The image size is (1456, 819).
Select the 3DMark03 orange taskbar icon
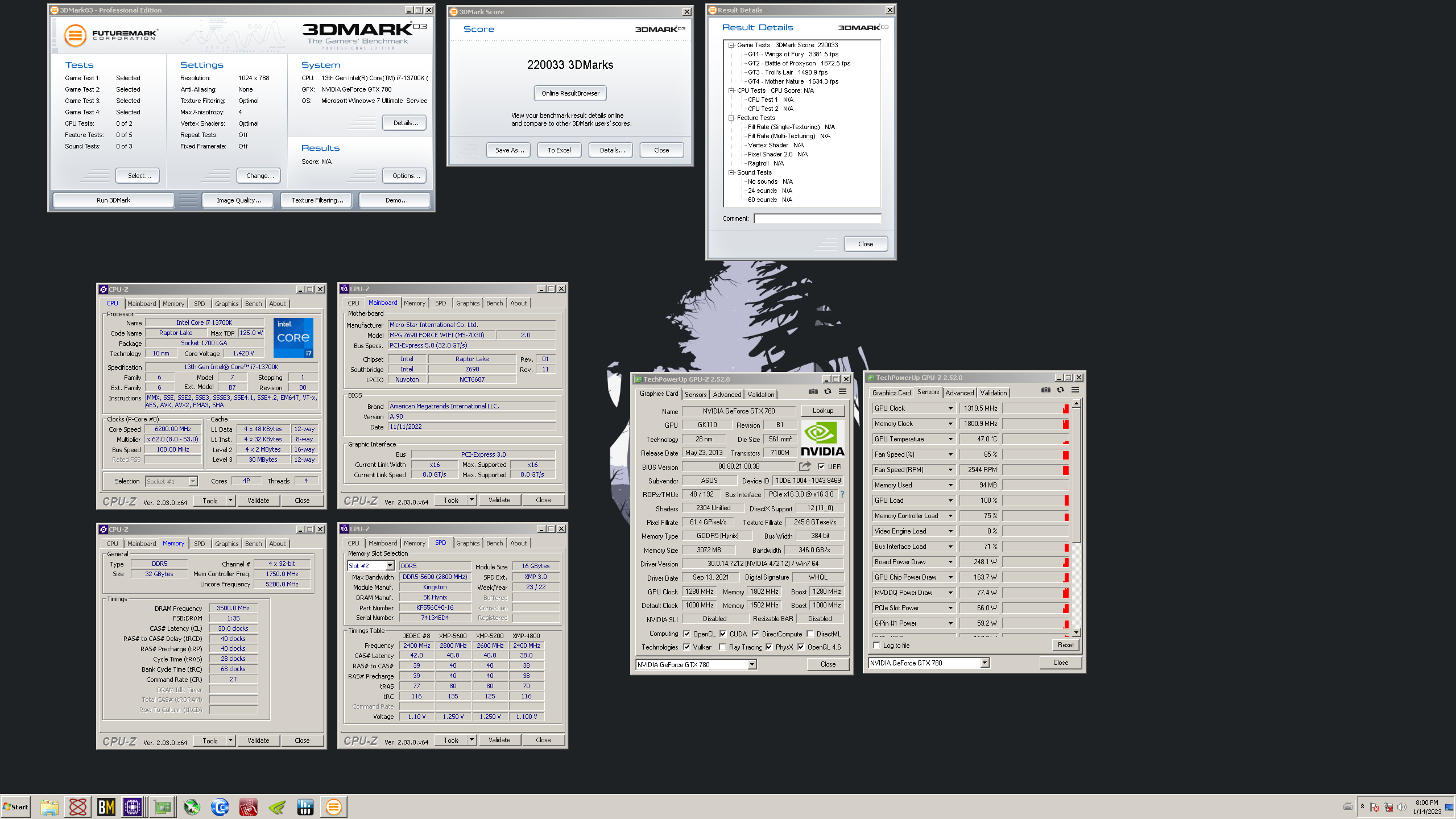tap(334, 806)
